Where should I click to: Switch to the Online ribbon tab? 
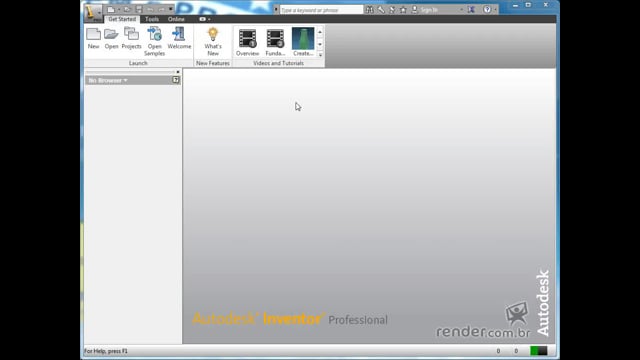coord(176,19)
